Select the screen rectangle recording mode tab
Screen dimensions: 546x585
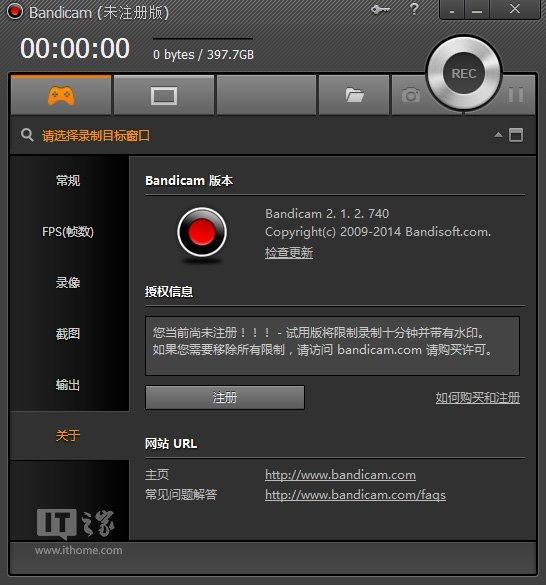click(164, 96)
